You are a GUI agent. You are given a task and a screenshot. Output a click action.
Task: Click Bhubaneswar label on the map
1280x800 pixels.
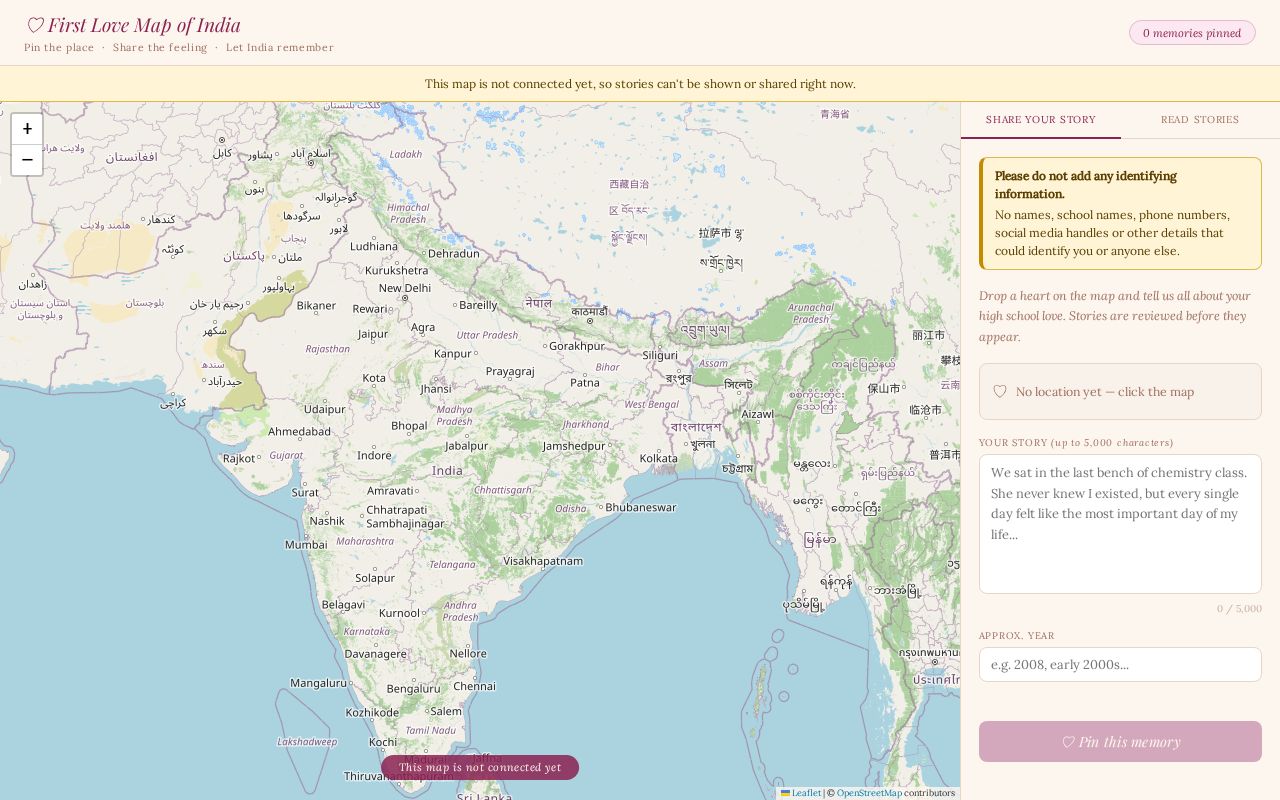tap(641, 507)
